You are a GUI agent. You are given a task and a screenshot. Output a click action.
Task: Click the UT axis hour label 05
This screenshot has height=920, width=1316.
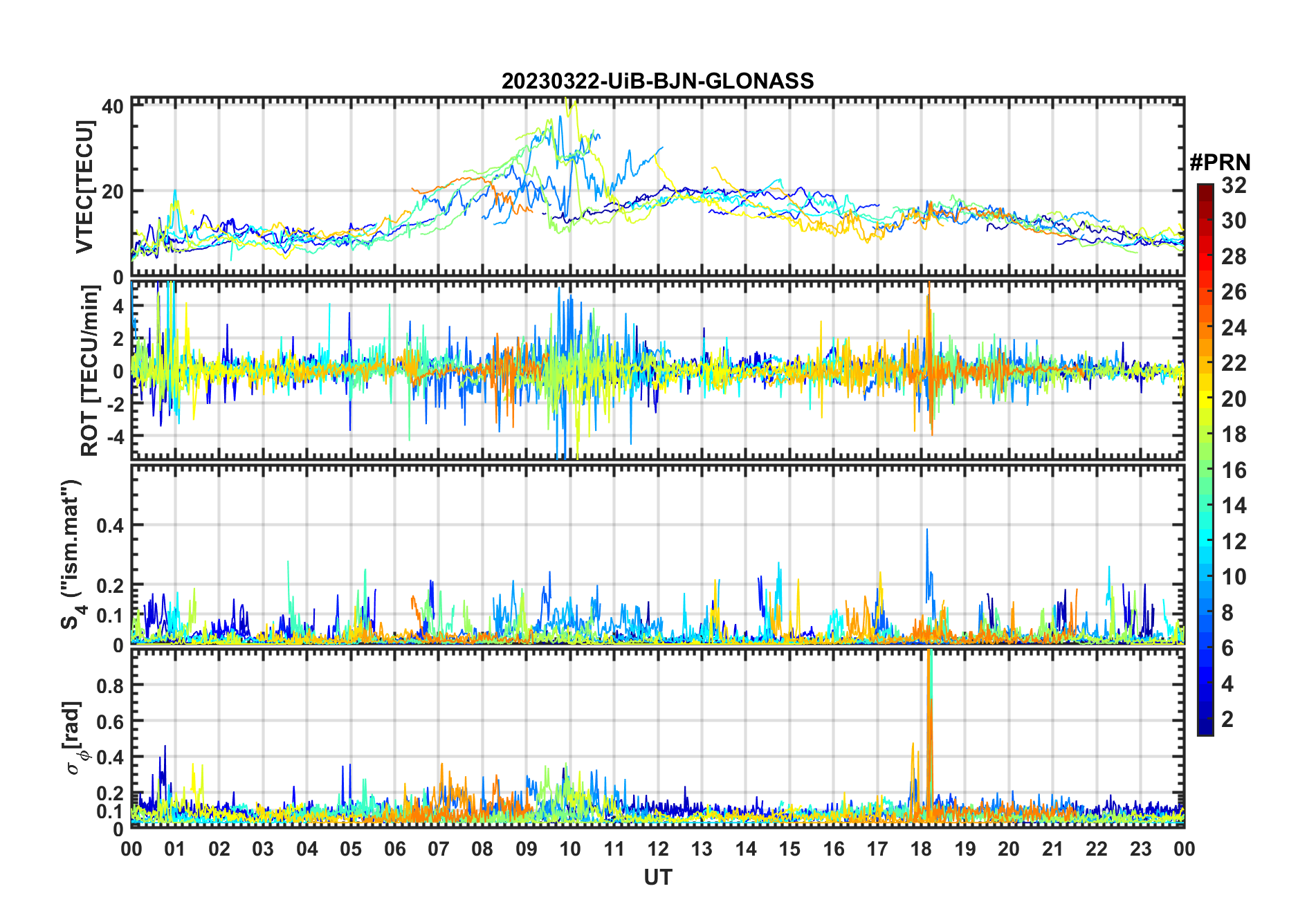tap(351, 849)
